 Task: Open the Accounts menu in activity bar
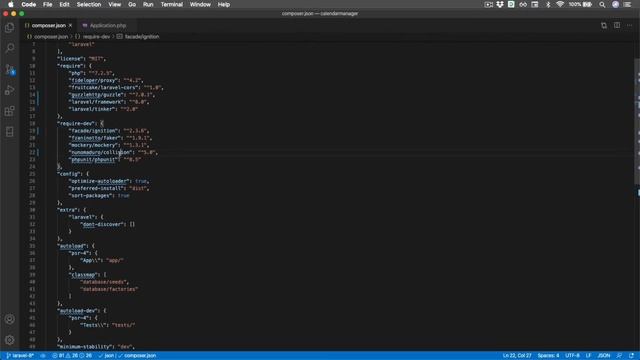click(10, 319)
